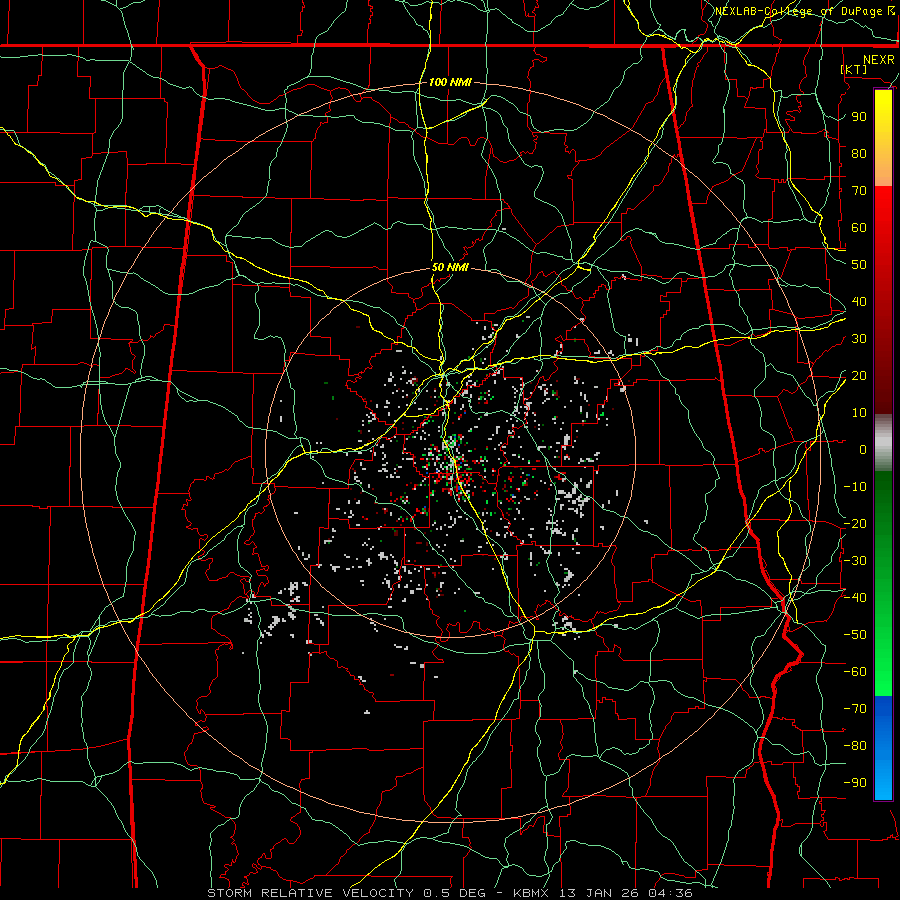Click the blue bottom segment of color bar

883,747
